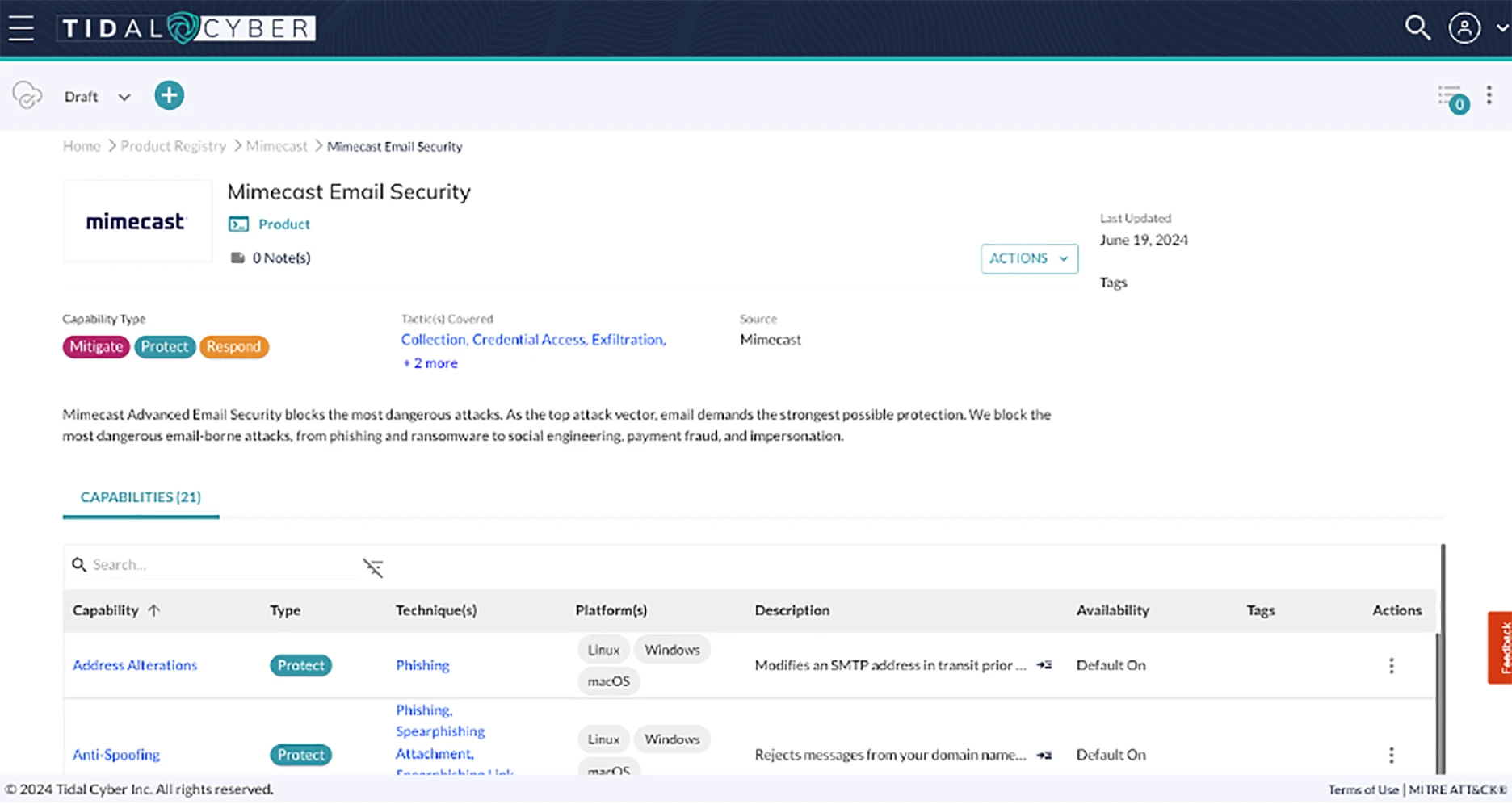Open the user account avatar menu

tap(1464, 28)
